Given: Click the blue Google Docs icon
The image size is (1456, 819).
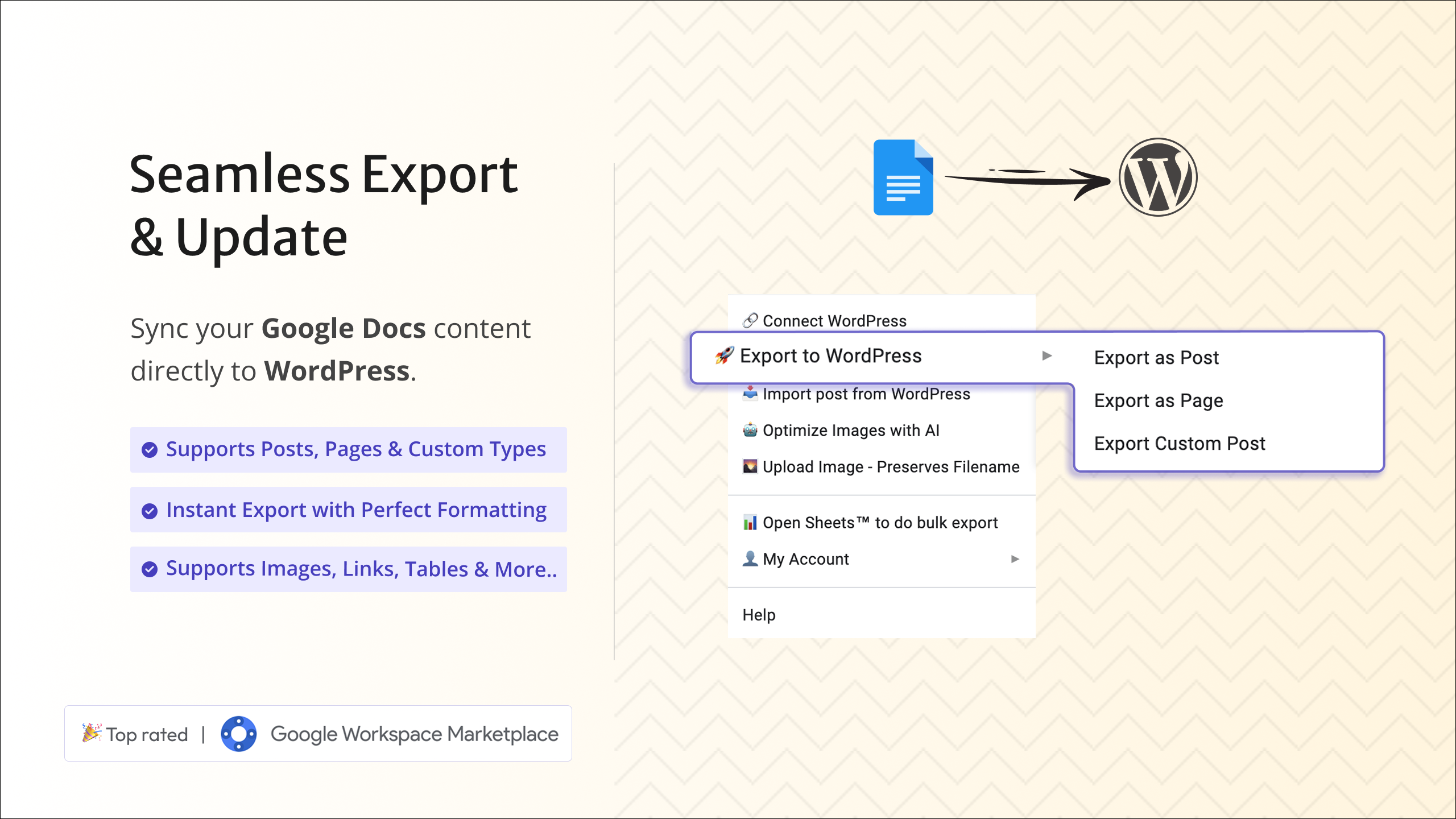Looking at the screenshot, I should (x=903, y=177).
